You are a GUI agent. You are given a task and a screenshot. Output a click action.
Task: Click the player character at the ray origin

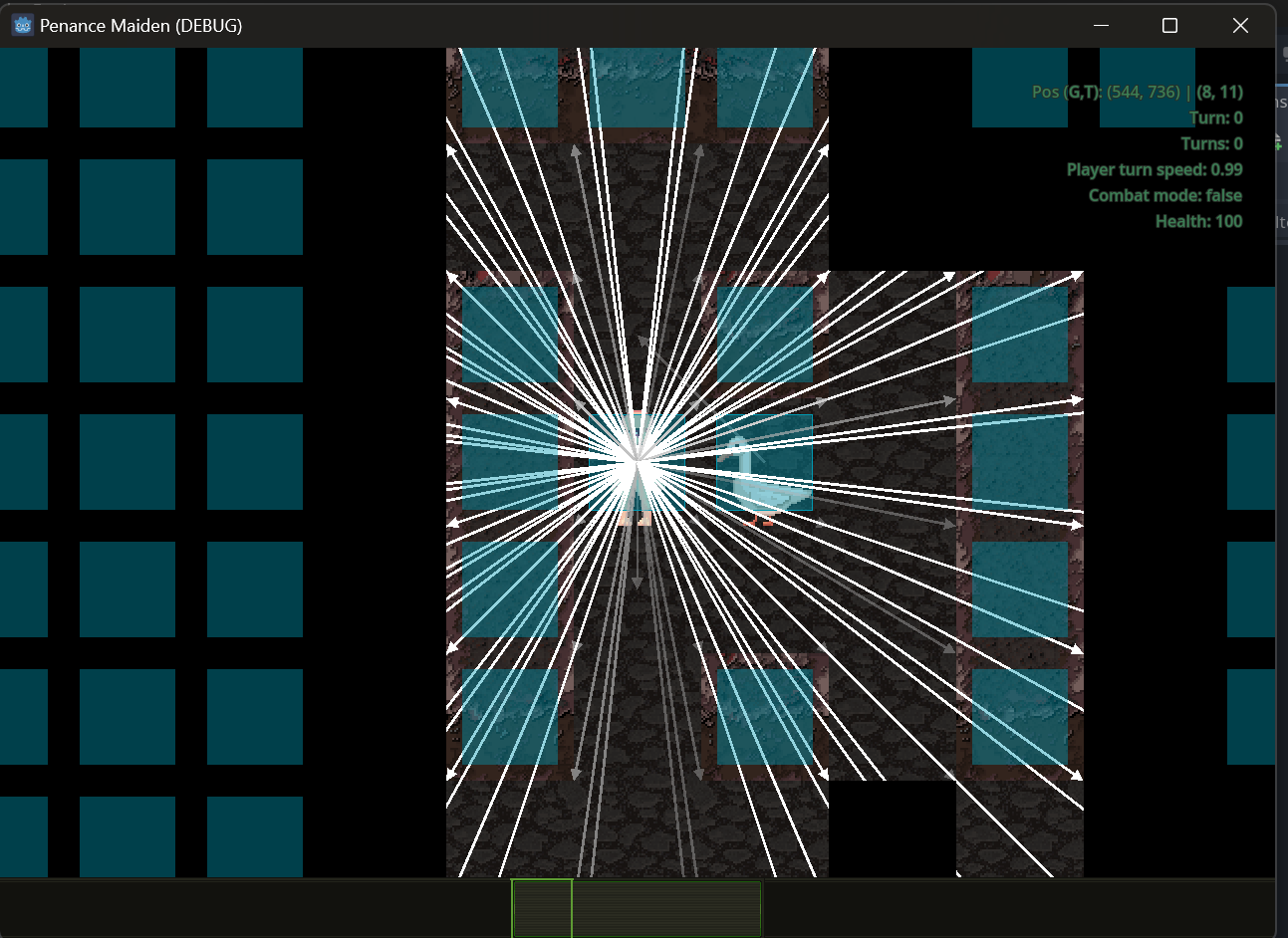(636, 466)
